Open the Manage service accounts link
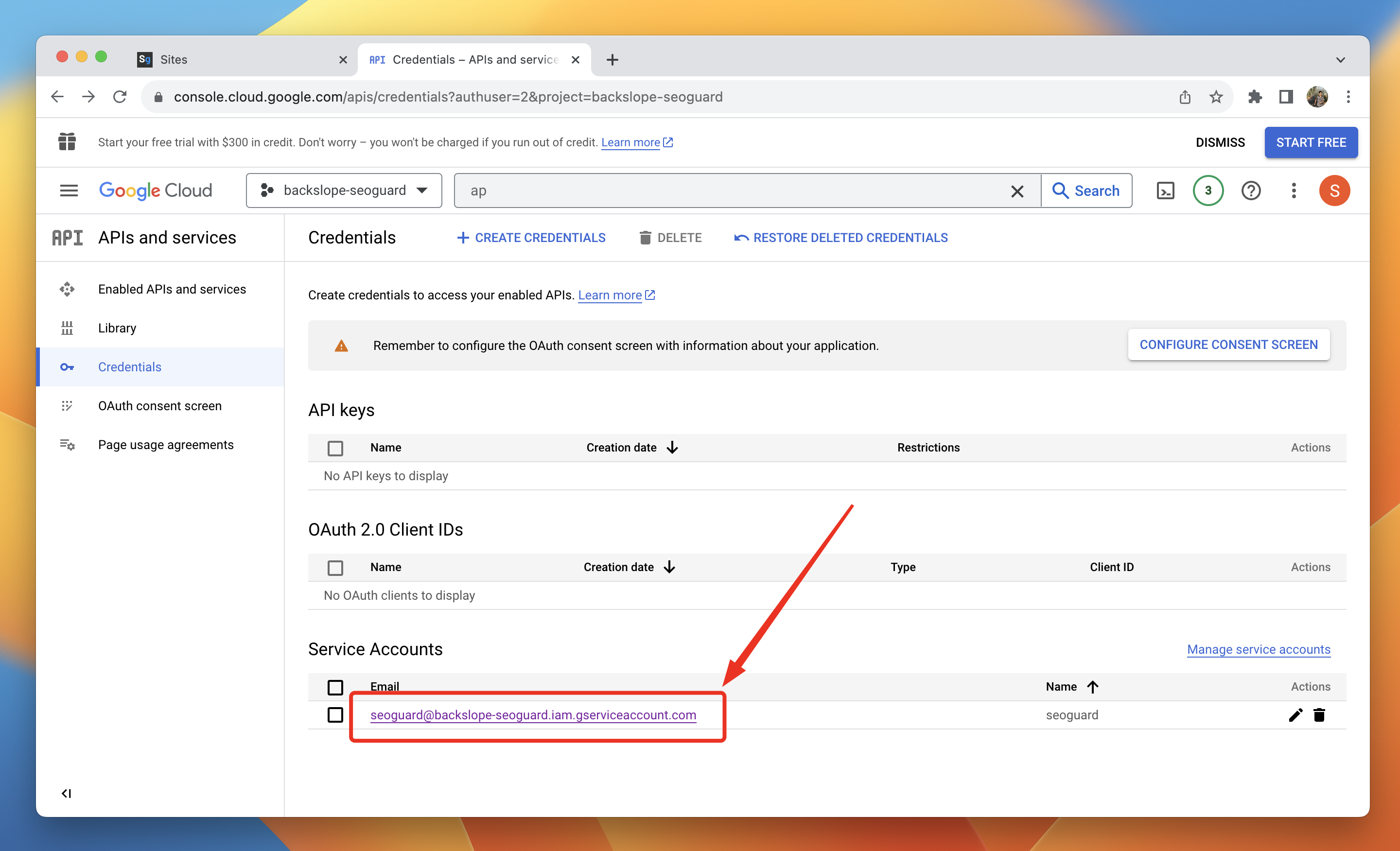The image size is (1400, 851). 1259,649
